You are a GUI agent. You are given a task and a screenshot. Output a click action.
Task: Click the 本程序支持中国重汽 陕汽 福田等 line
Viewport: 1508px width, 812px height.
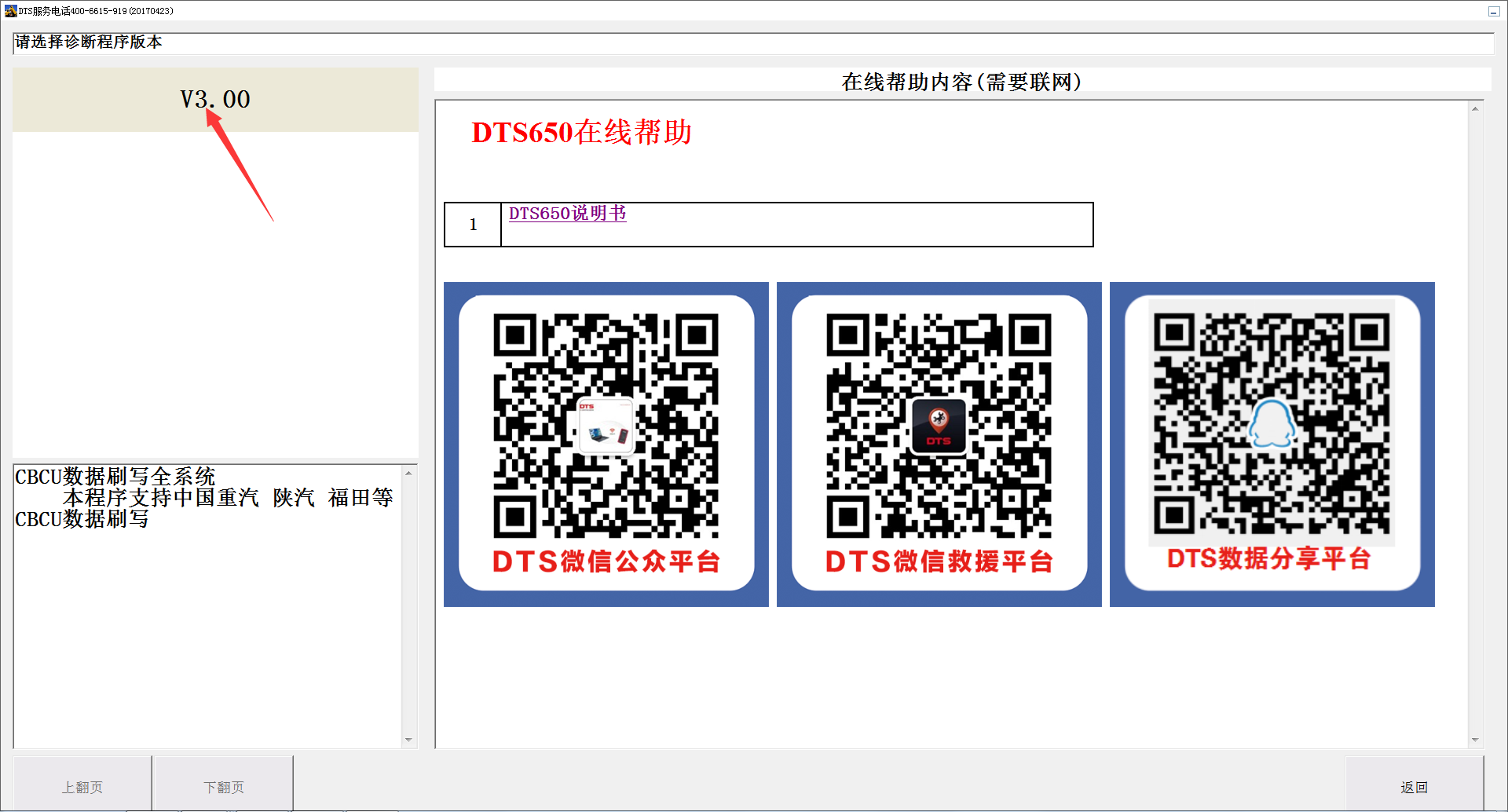(228, 498)
